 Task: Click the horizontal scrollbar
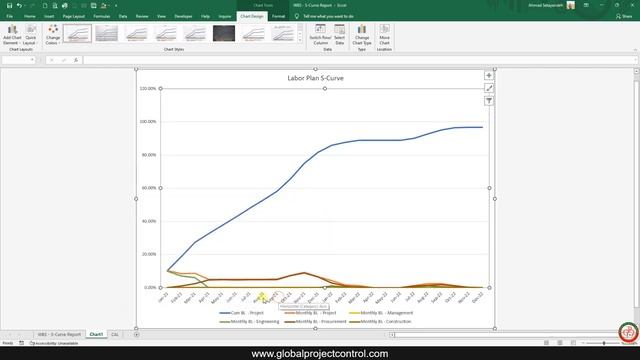(x=506, y=335)
